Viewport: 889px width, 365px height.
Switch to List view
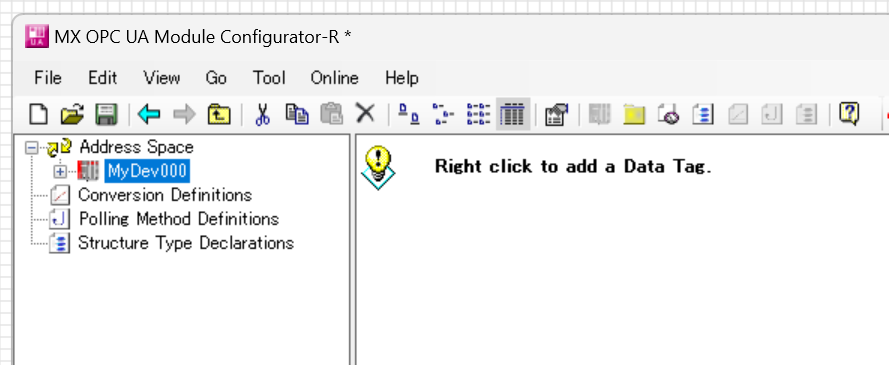click(479, 114)
